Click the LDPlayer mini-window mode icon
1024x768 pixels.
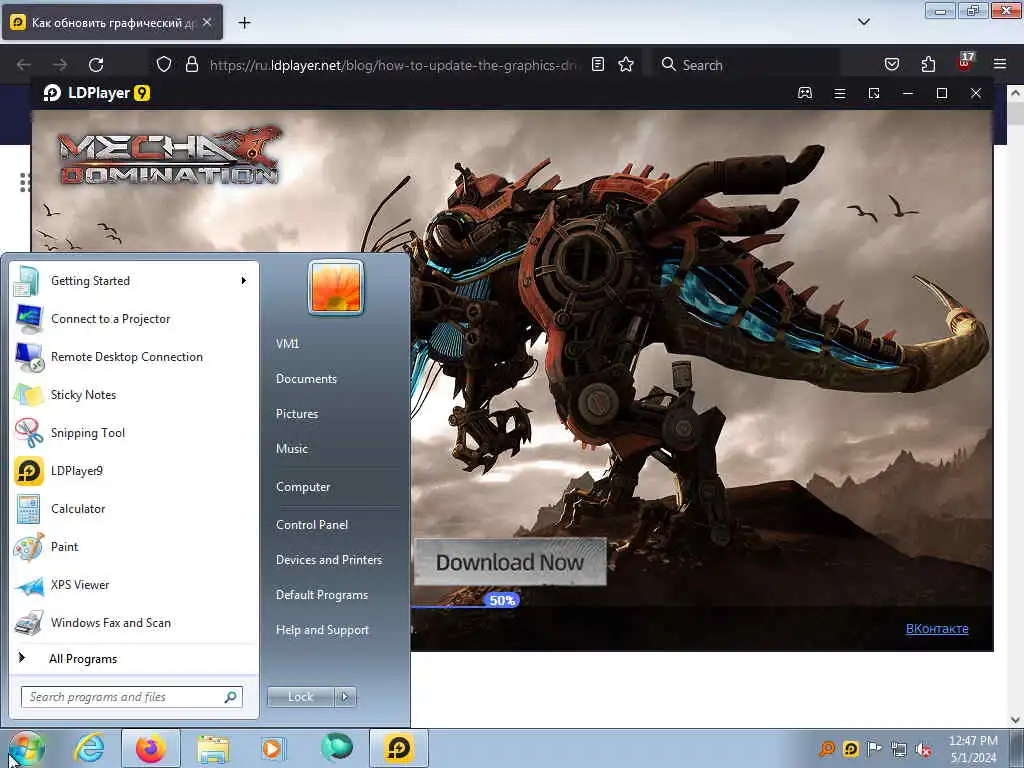[874, 93]
